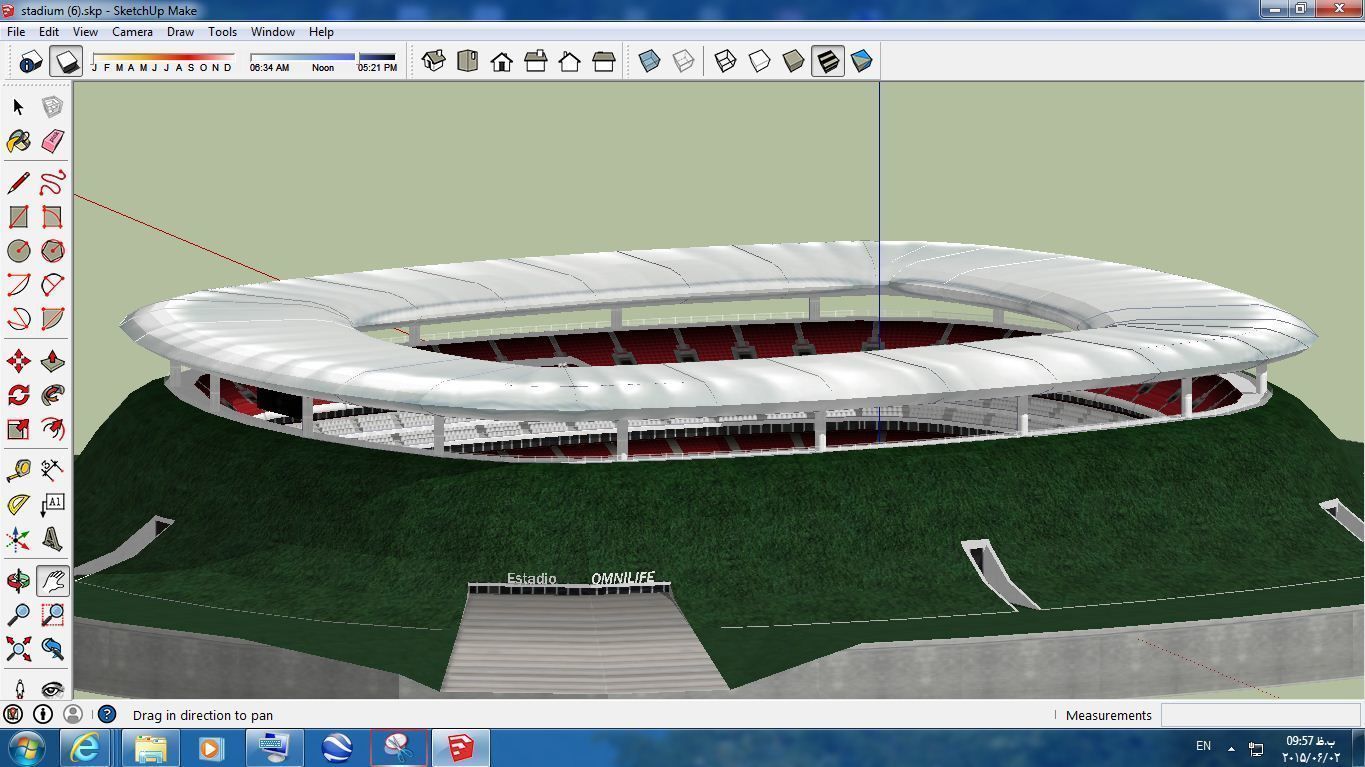Select the Protractor tool
This screenshot has height=767, width=1365.
[18, 504]
